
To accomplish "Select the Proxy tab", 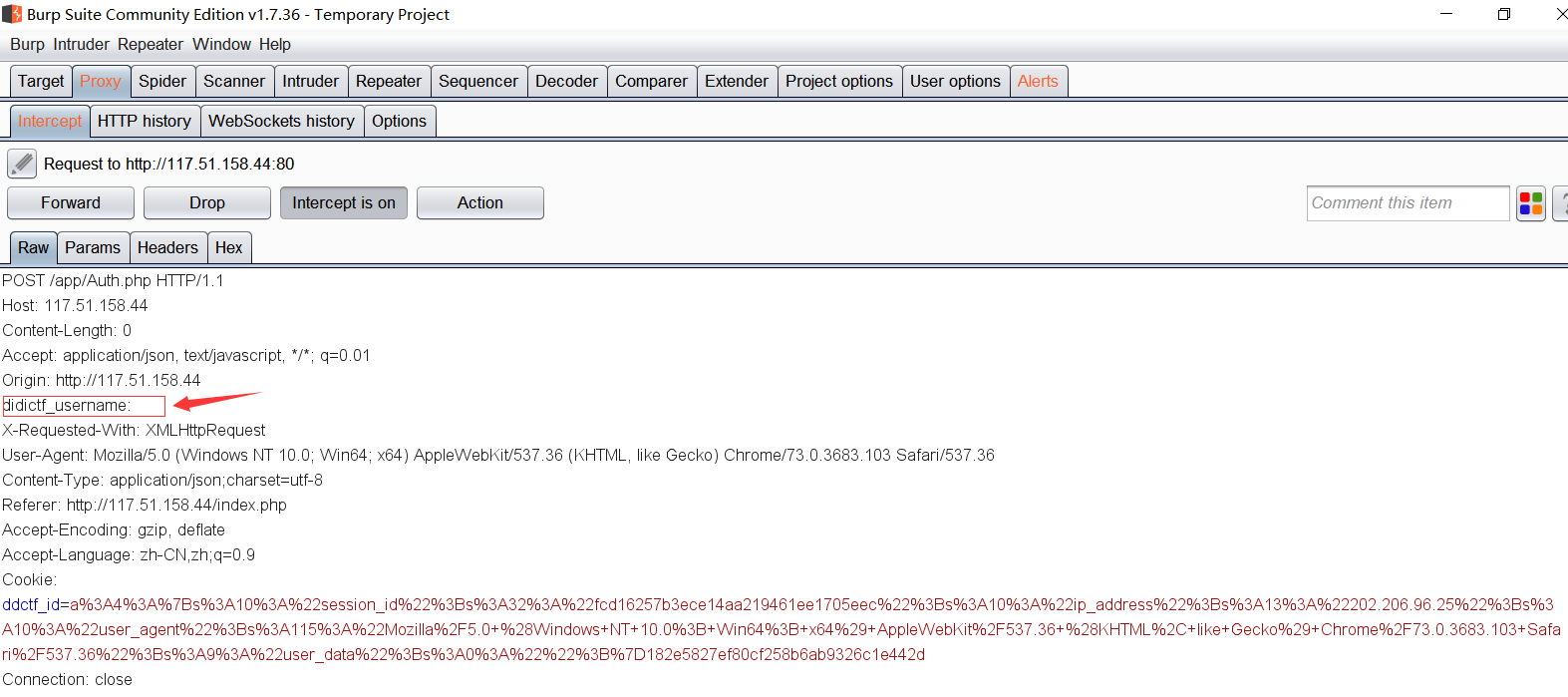I will [101, 82].
